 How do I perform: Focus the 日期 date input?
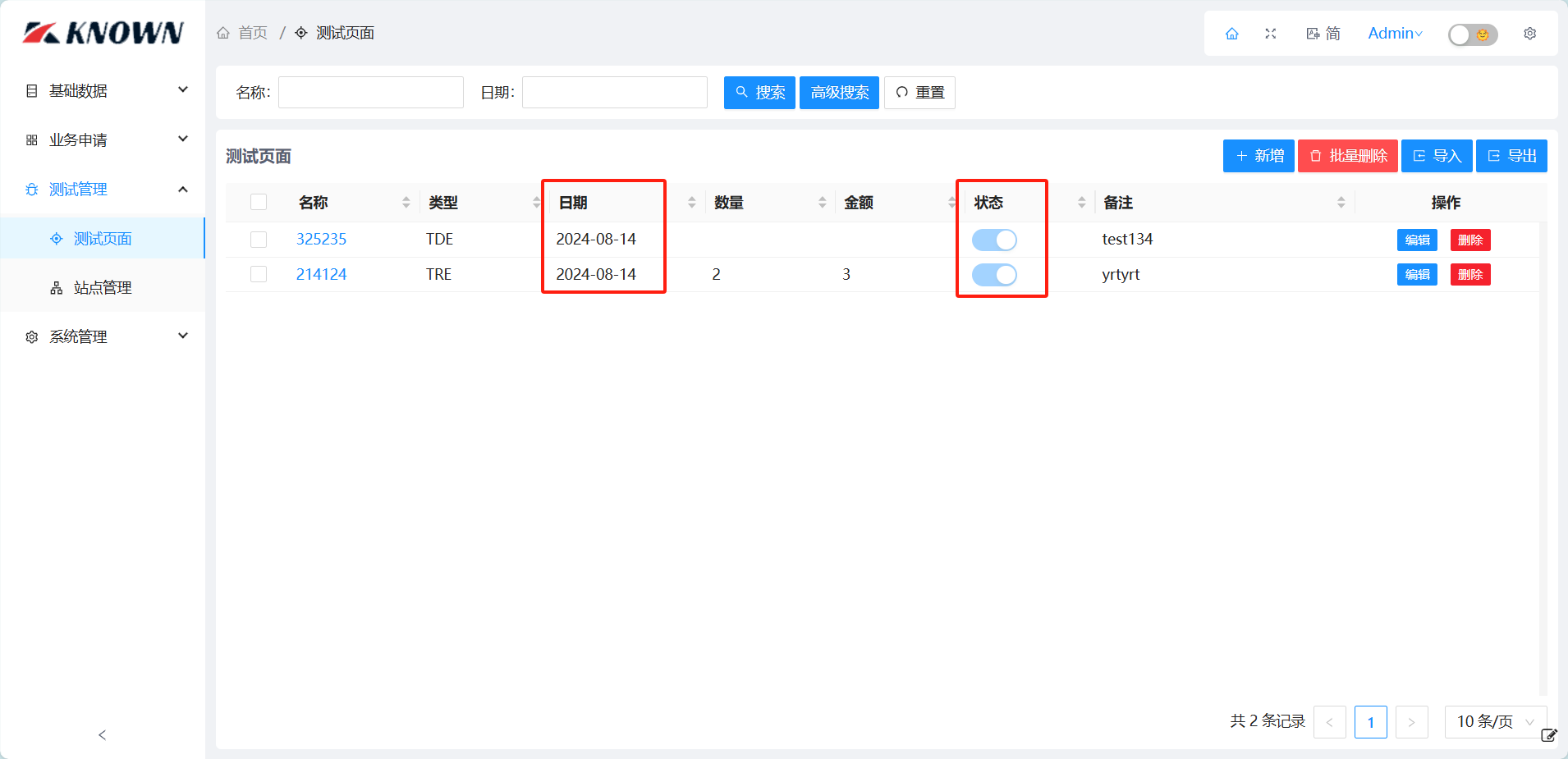click(x=615, y=92)
